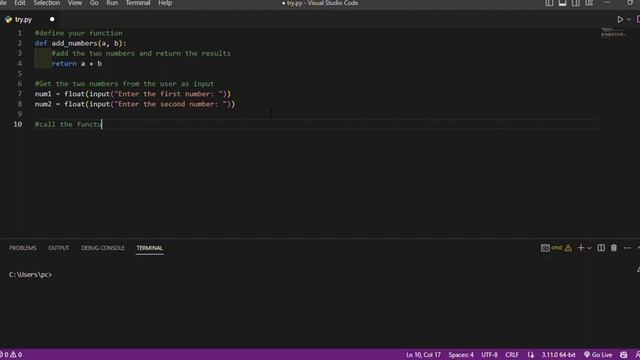
Task: Start Go Live server
Action: click(598, 355)
